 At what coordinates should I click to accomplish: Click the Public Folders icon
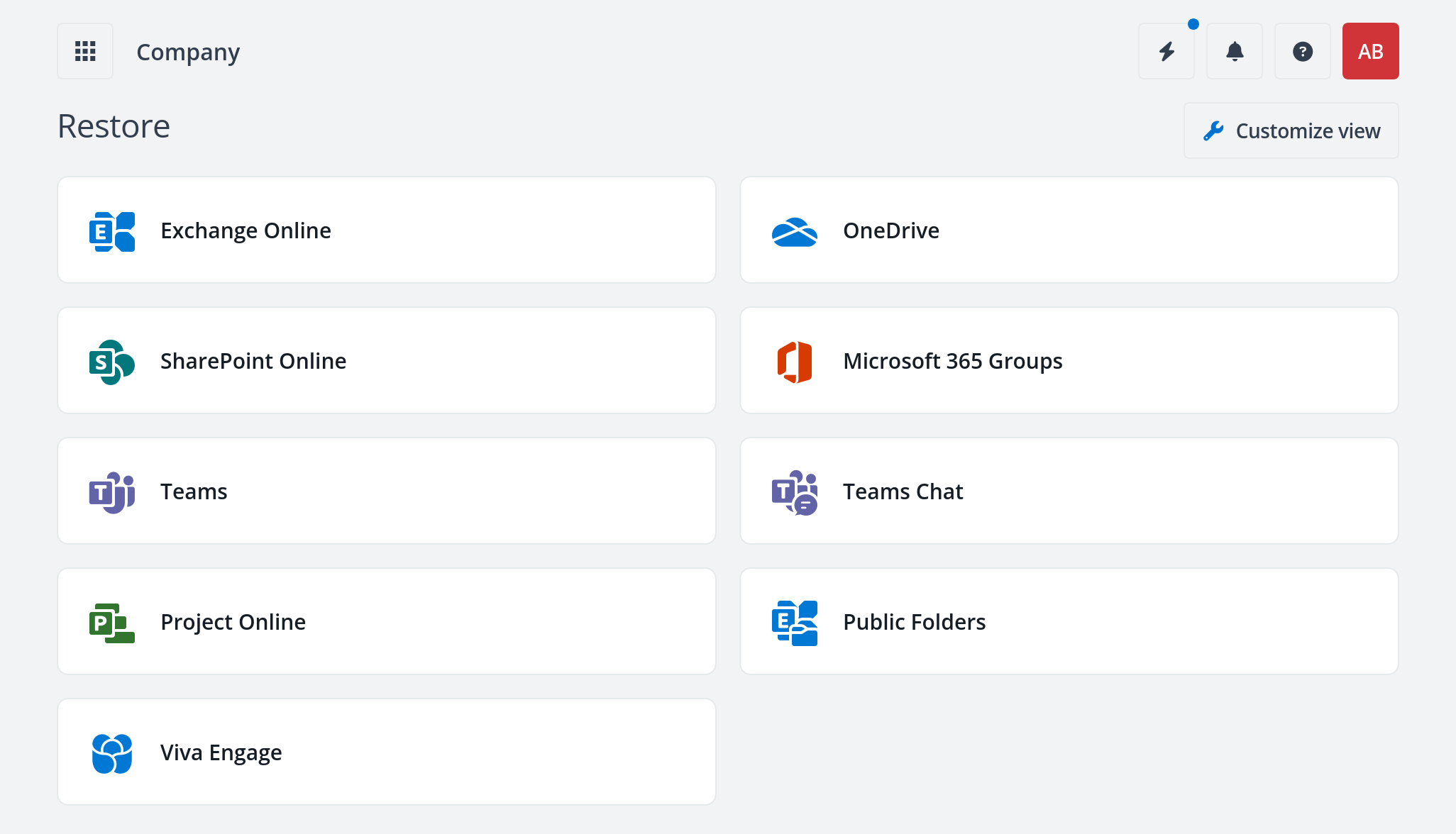tap(795, 623)
